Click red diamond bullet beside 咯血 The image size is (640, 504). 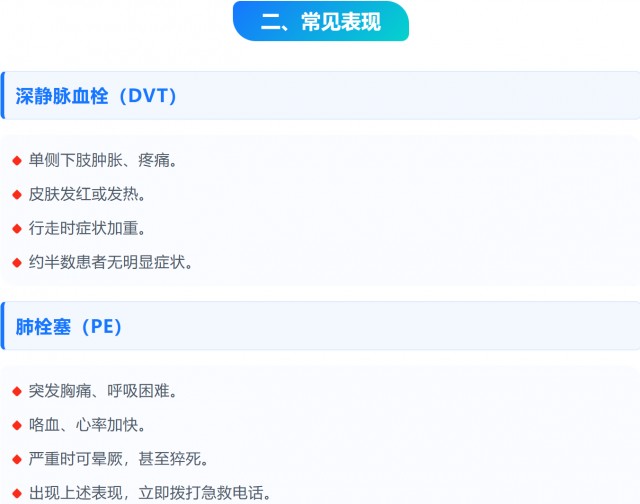pos(17,426)
